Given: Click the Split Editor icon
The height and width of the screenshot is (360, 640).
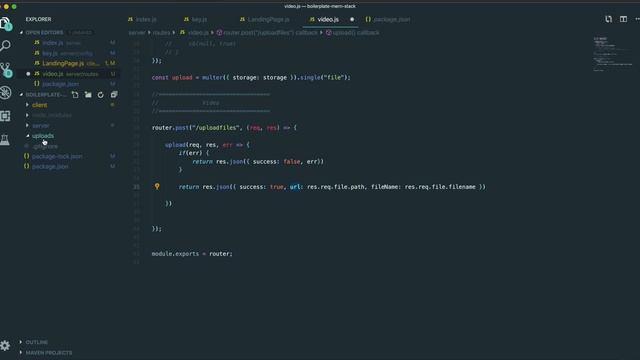Looking at the screenshot, I should (623, 19).
